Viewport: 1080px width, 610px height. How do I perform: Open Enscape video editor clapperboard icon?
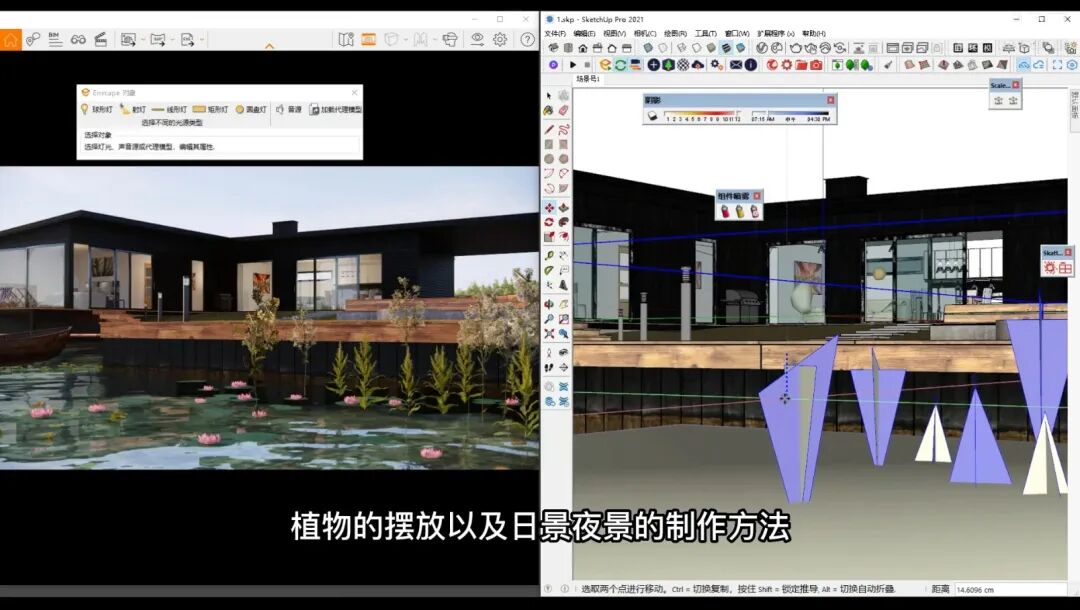click(101, 39)
